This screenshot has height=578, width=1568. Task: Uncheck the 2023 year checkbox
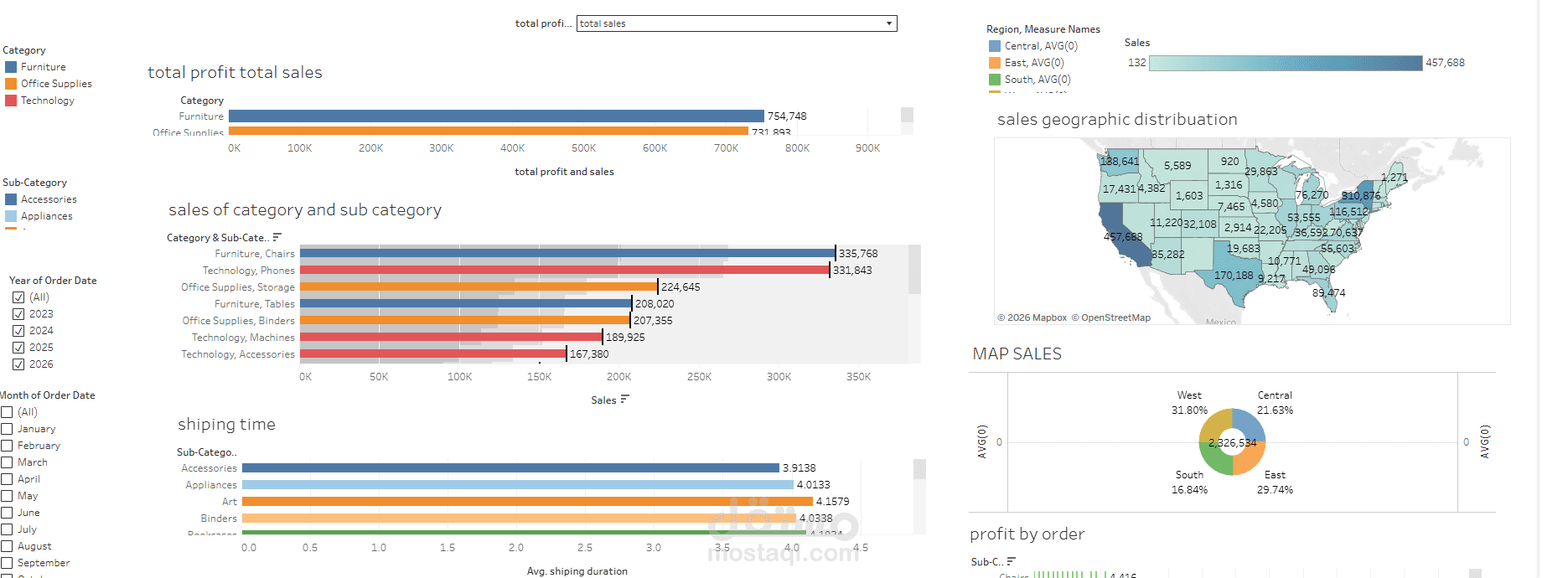(x=18, y=314)
